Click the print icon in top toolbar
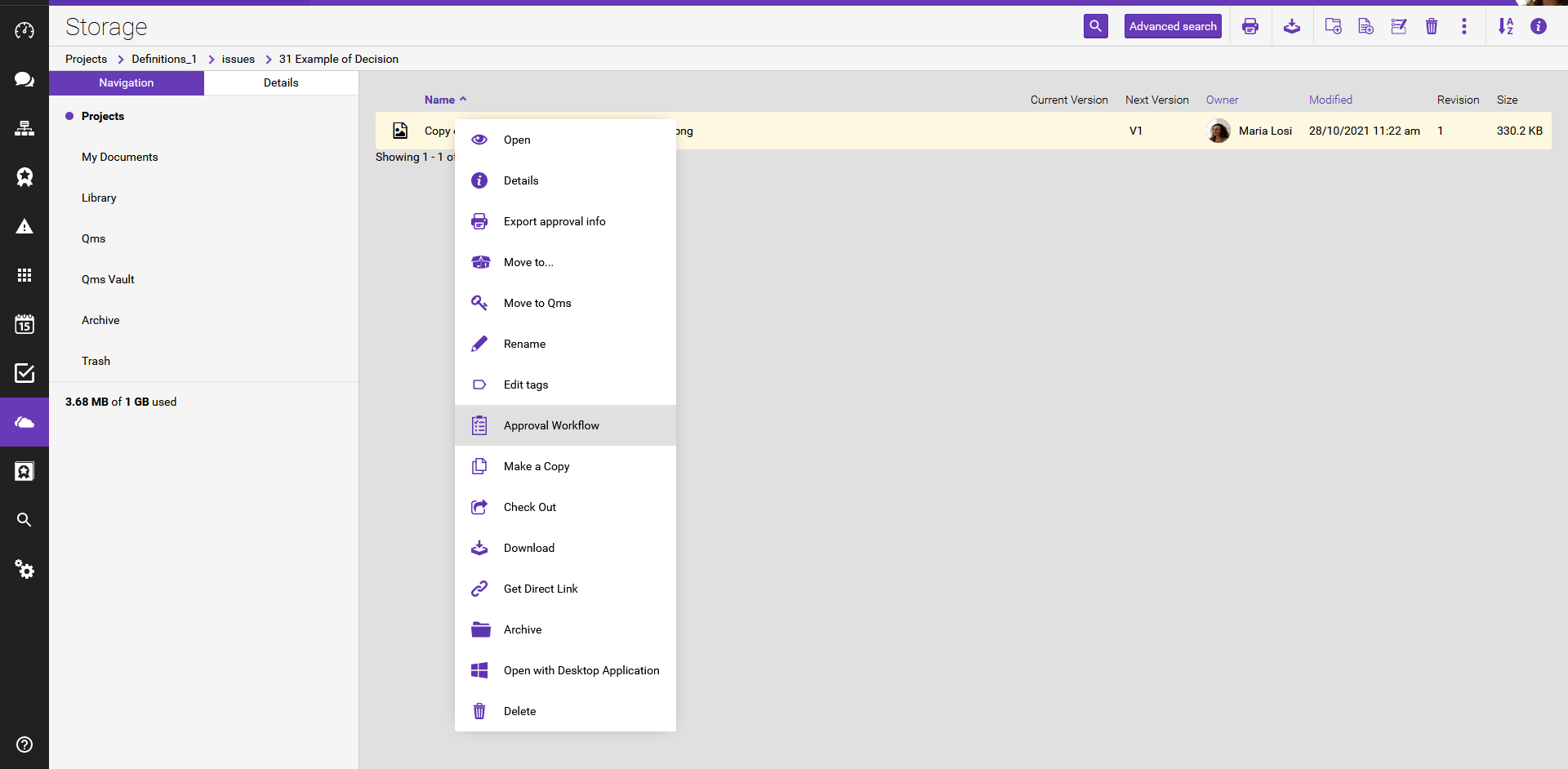This screenshot has width=1568, height=769. (x=1249, y=26)
